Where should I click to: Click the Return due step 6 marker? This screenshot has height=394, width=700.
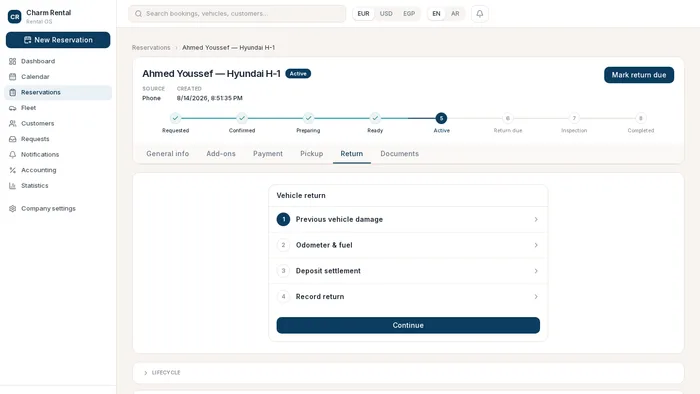(508, 118)
